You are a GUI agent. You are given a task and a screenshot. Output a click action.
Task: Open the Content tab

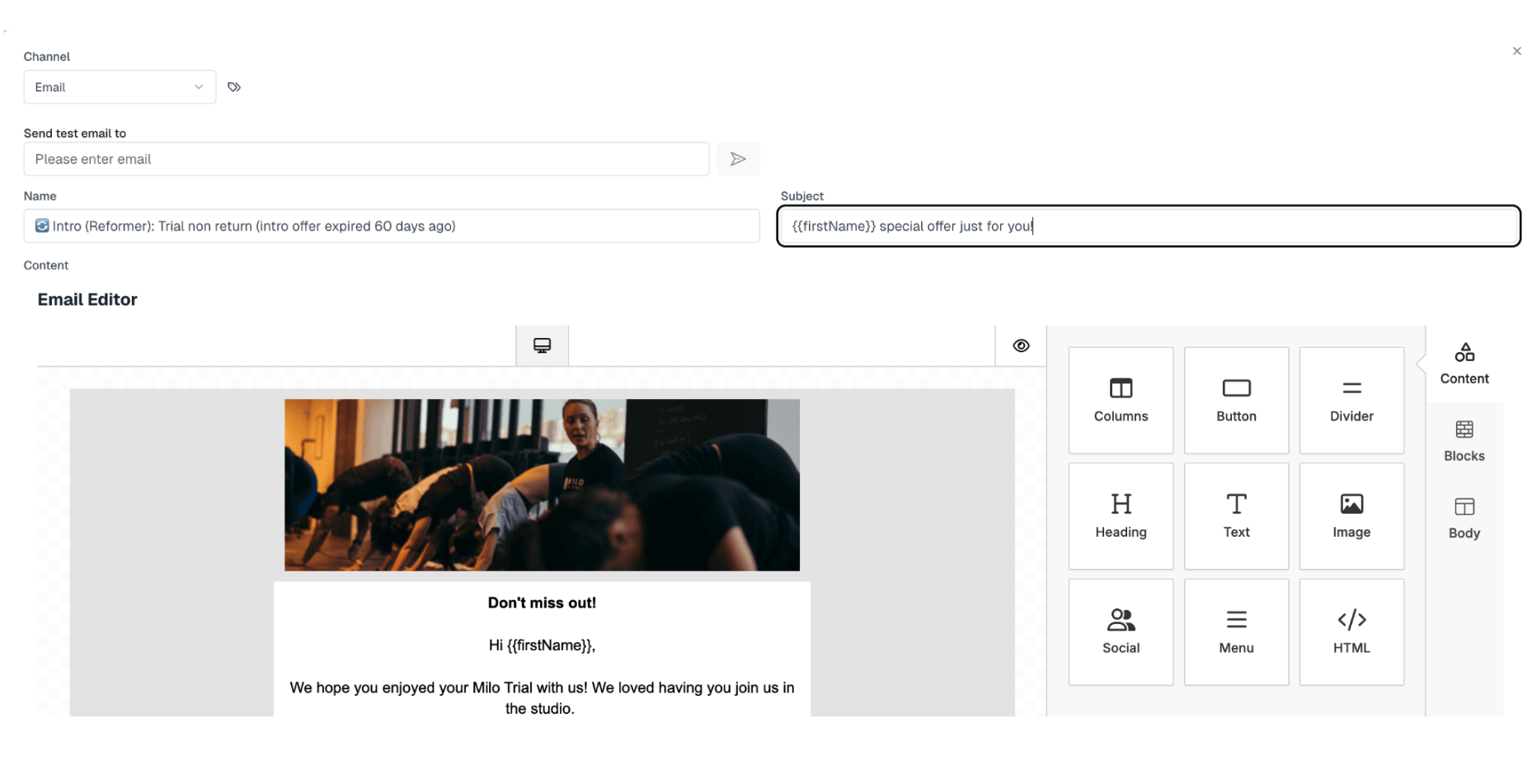point(1464,364)
